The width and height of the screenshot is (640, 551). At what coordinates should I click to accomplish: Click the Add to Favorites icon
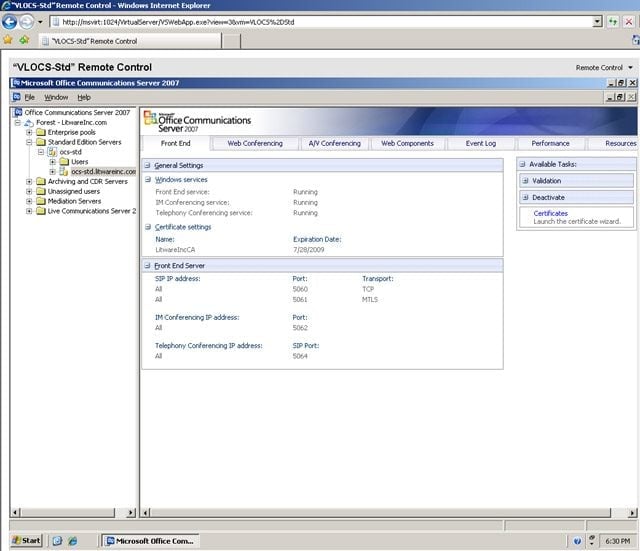tap(24, 40)
